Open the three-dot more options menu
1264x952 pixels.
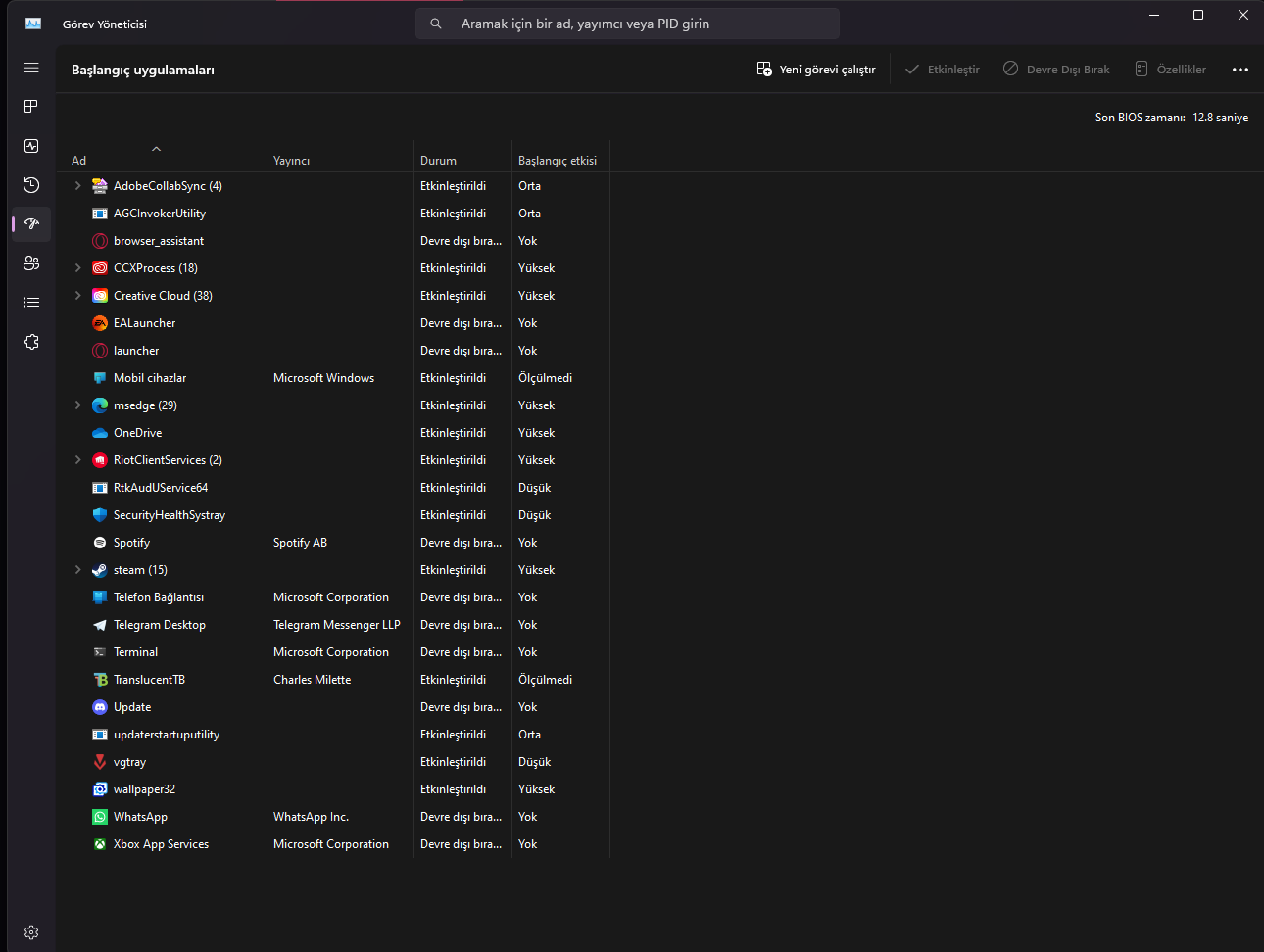pos(1240,70)
